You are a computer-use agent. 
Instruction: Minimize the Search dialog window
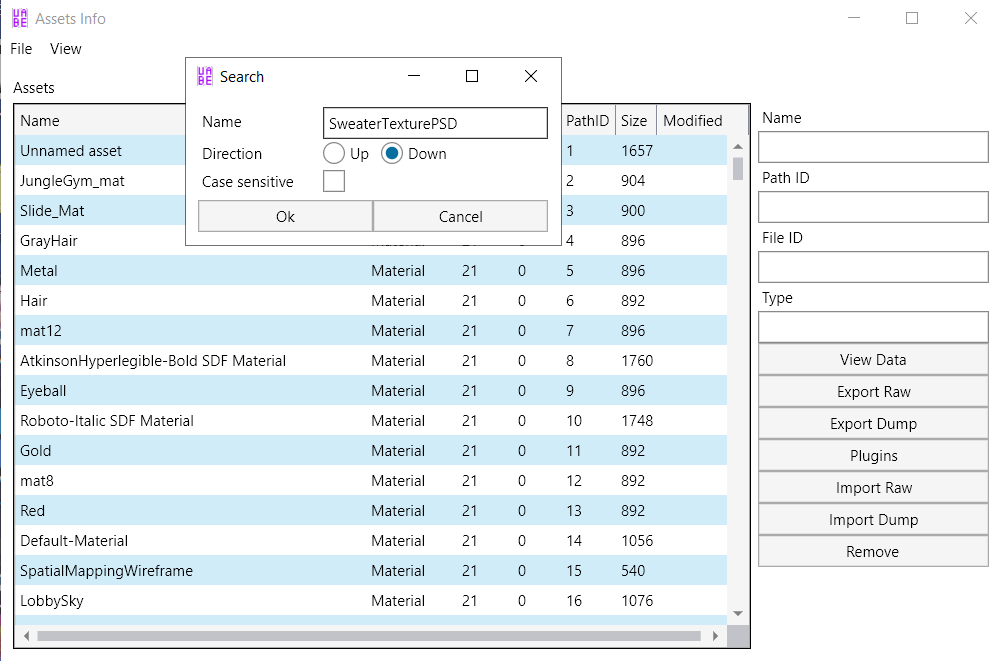[413, 76]
